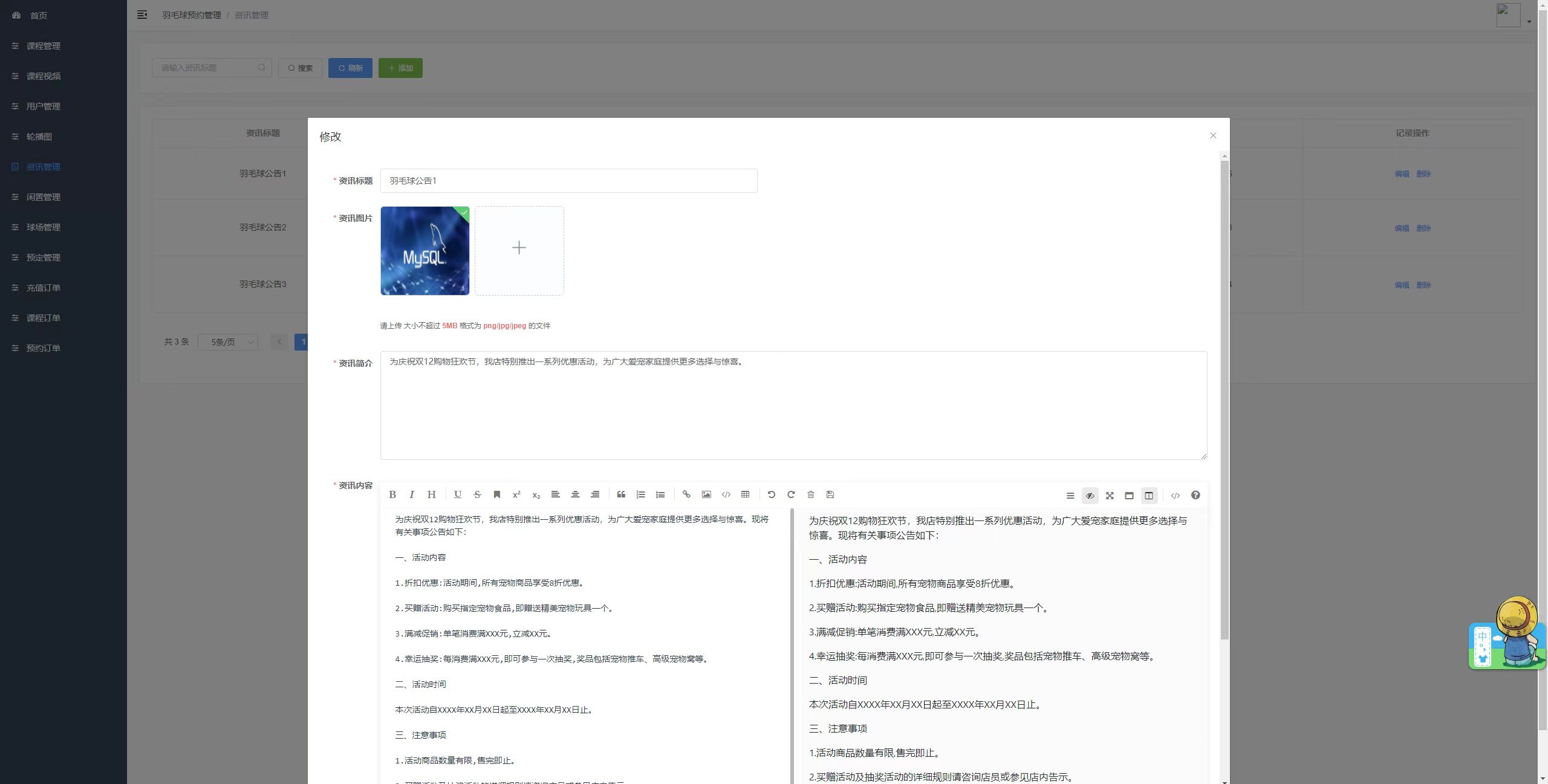
Task: Align text right in the editor
Action: tap(595, 494)
